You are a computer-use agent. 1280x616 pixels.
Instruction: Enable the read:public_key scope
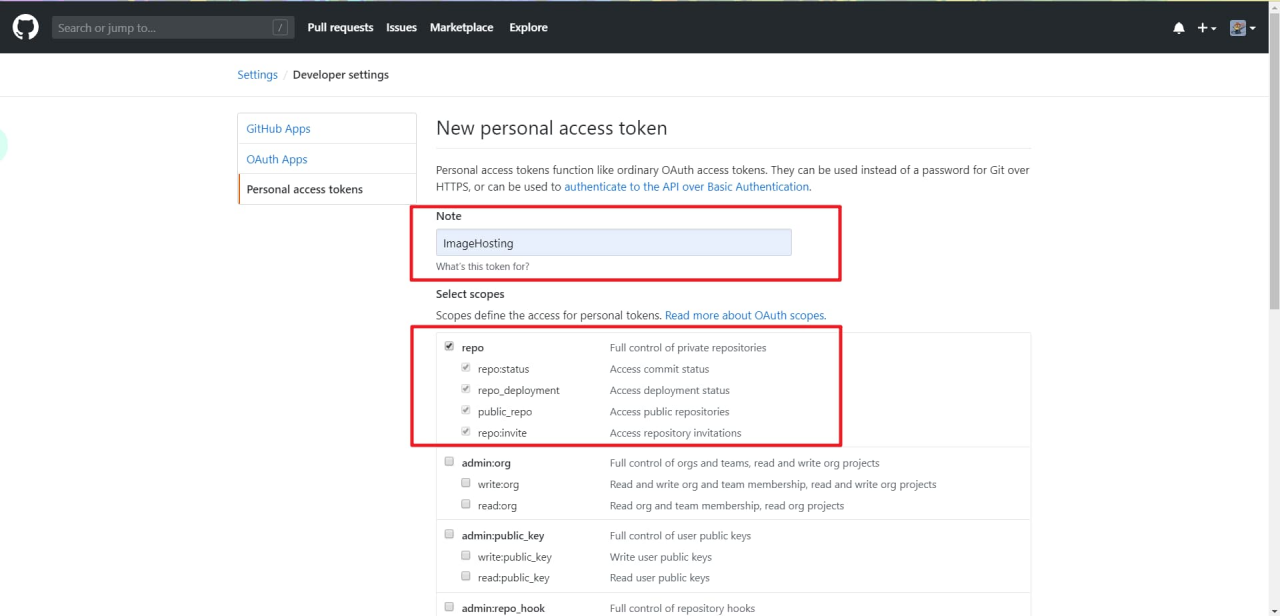(x=465, y=576)
